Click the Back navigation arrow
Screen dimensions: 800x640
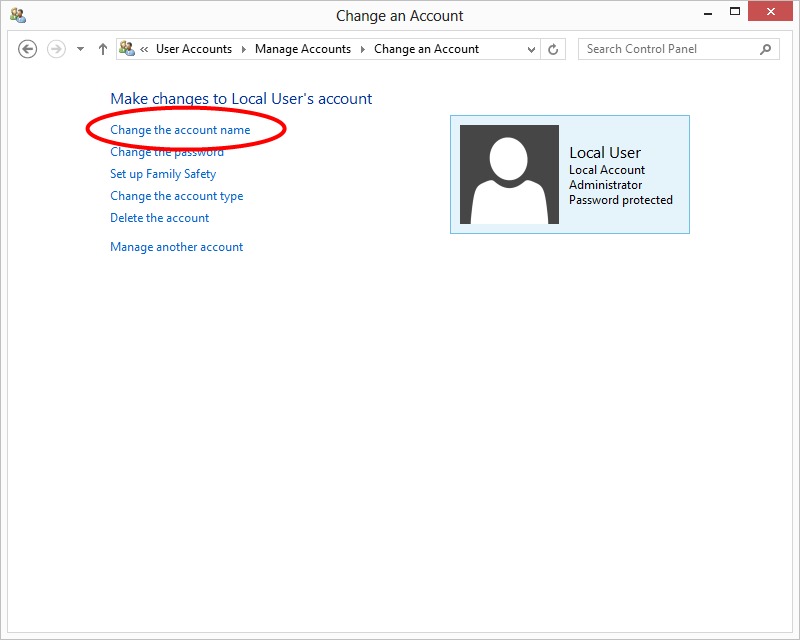pyautogui.click(x=28, y=49)
